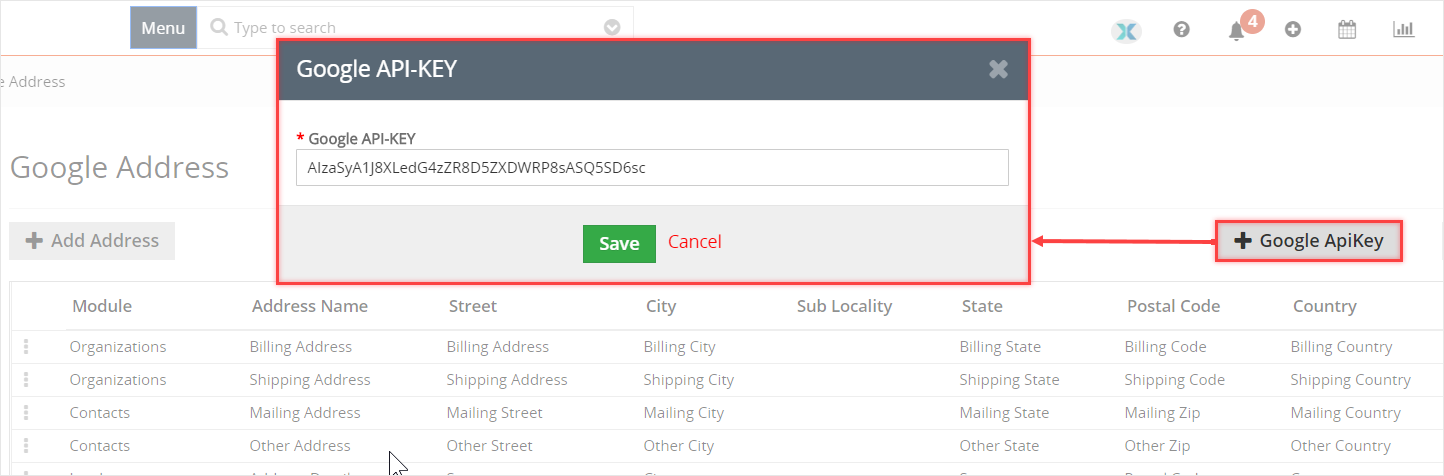Click Shipping City cell
The height and width of the screenshot is (476, 1444).
(x=689, y=380)
